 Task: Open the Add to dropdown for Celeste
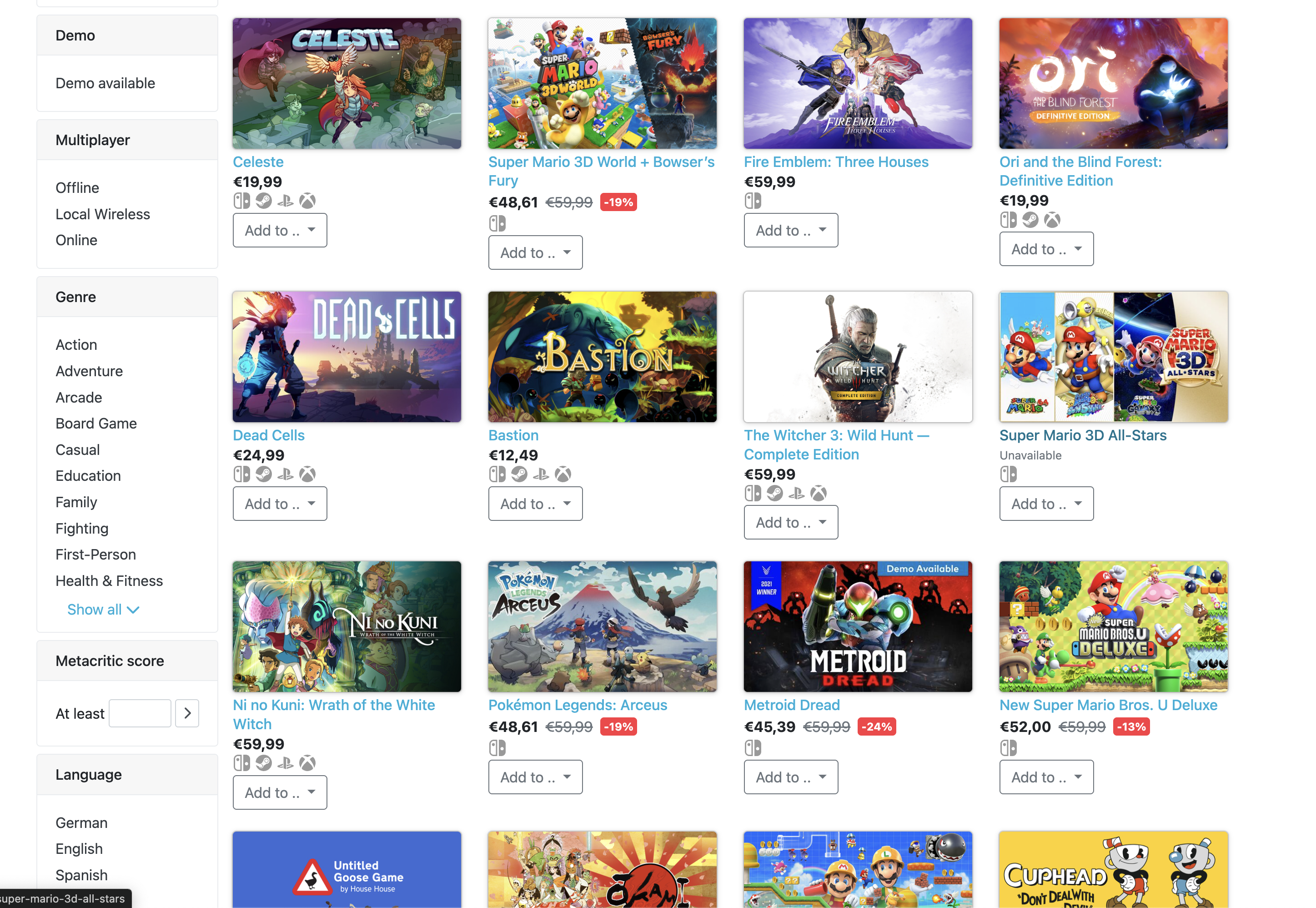[x=280, y=231]
